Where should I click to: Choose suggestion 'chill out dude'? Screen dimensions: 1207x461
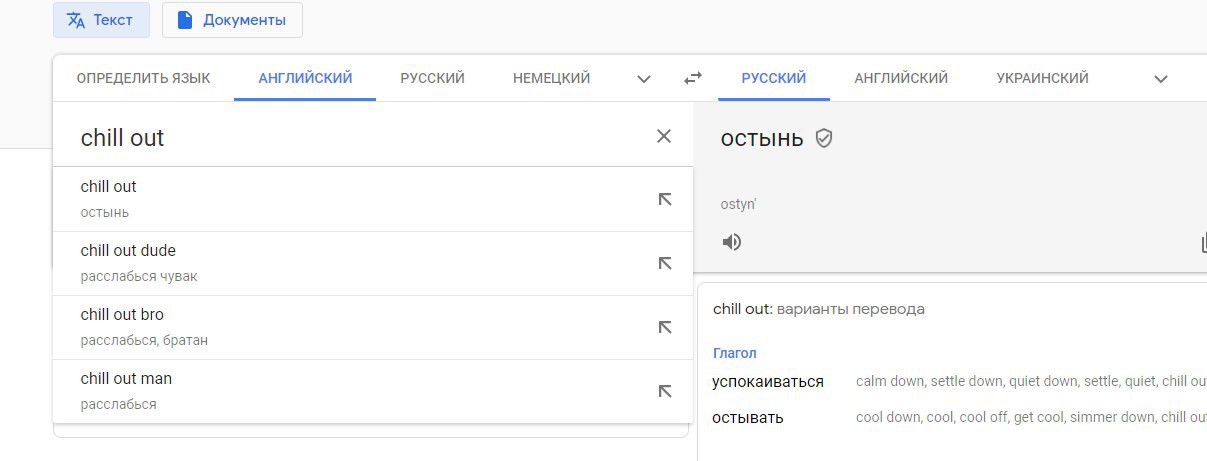point(372,263)
